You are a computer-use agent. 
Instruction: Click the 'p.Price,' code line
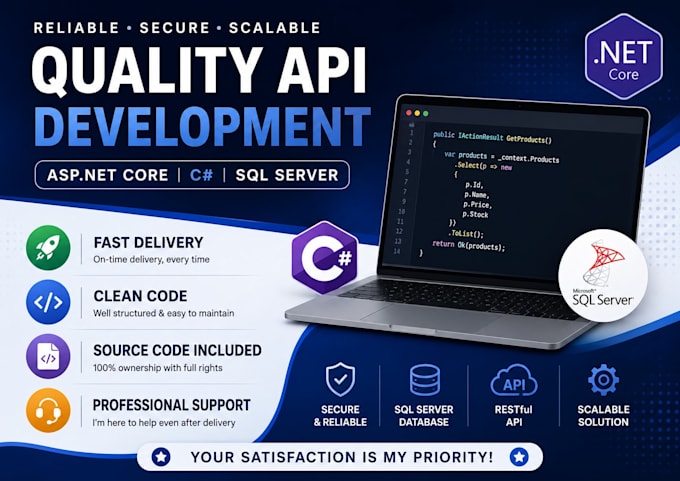pos(477,204)
